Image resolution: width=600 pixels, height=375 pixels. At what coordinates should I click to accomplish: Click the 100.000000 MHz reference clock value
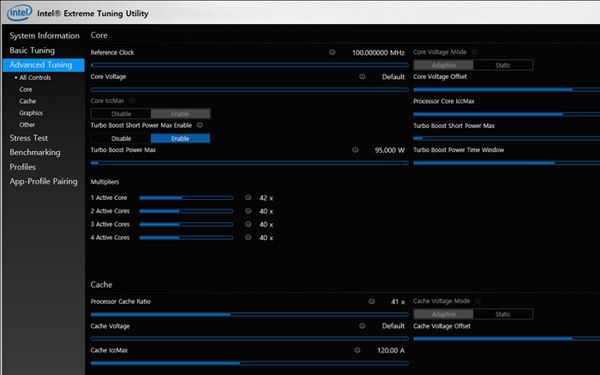point(378,52)
